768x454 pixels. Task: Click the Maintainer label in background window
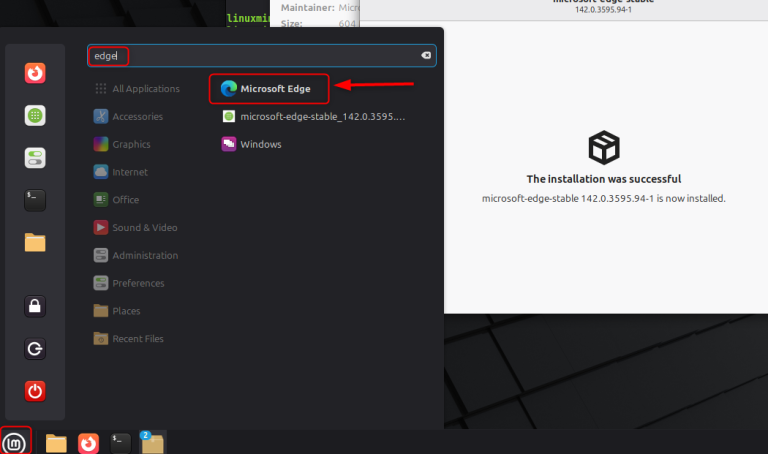tap(308, 8)
